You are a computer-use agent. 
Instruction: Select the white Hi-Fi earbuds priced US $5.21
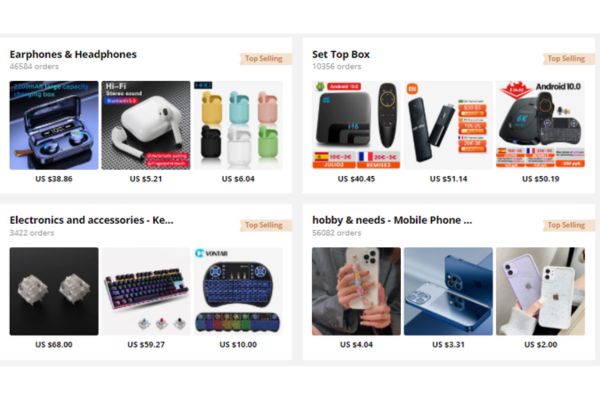pyautogui.click(x=146, y=125)
